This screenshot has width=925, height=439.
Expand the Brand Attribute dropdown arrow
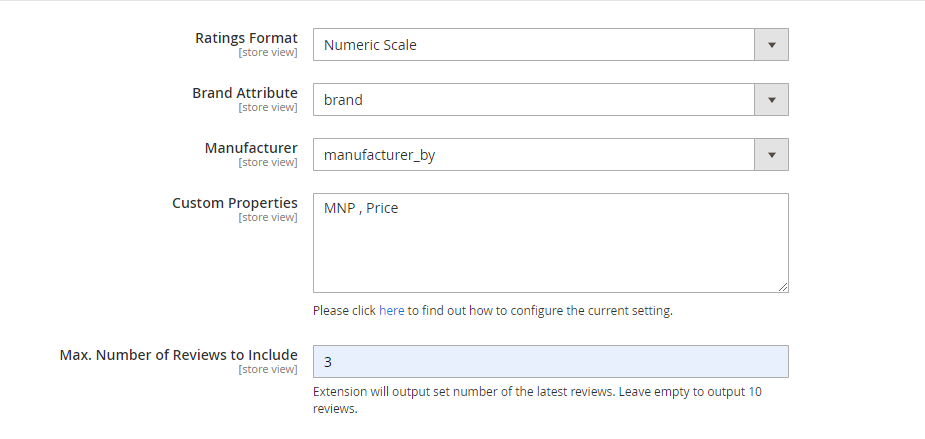click(771, 100)
